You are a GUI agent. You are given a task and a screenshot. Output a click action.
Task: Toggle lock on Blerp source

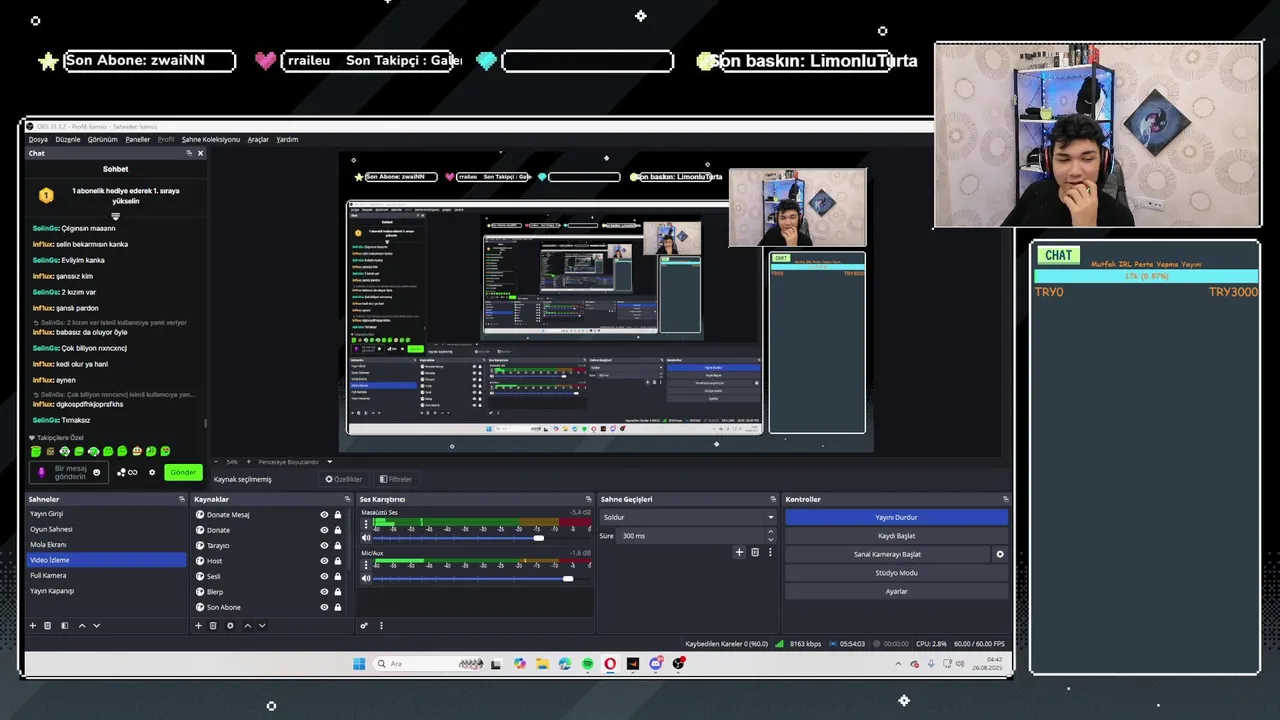pos(338,592)
